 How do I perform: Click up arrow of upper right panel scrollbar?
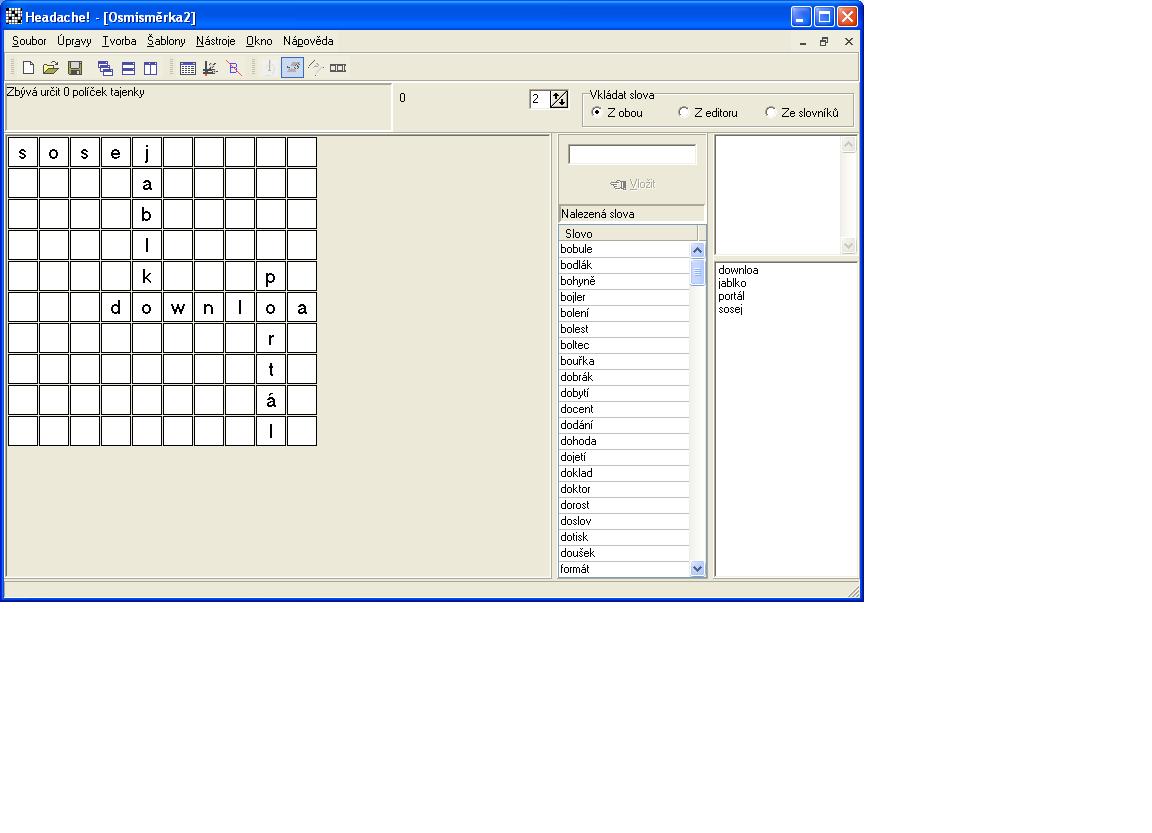click(849, 145)
